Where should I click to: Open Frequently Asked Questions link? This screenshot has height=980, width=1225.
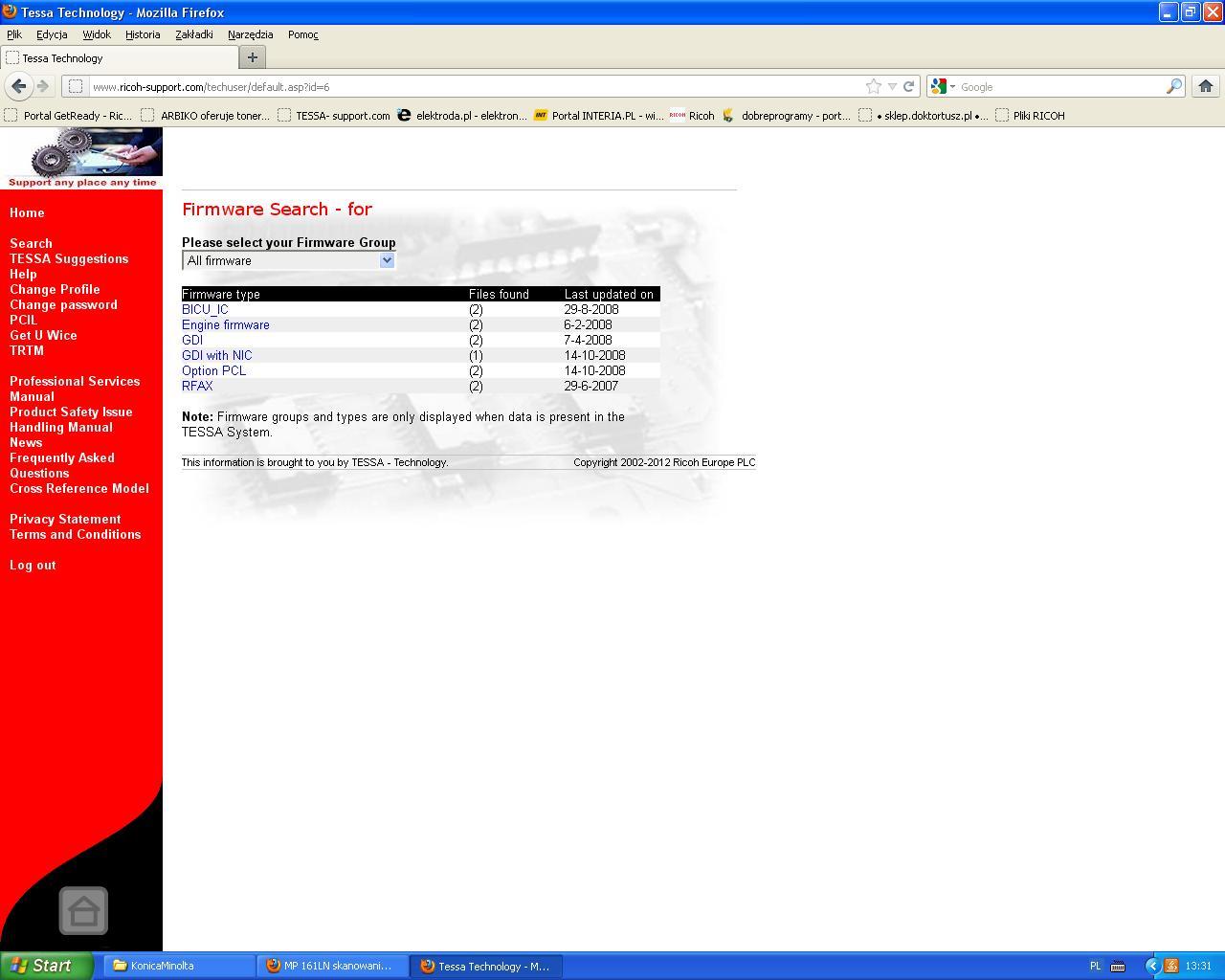point(62,465)
